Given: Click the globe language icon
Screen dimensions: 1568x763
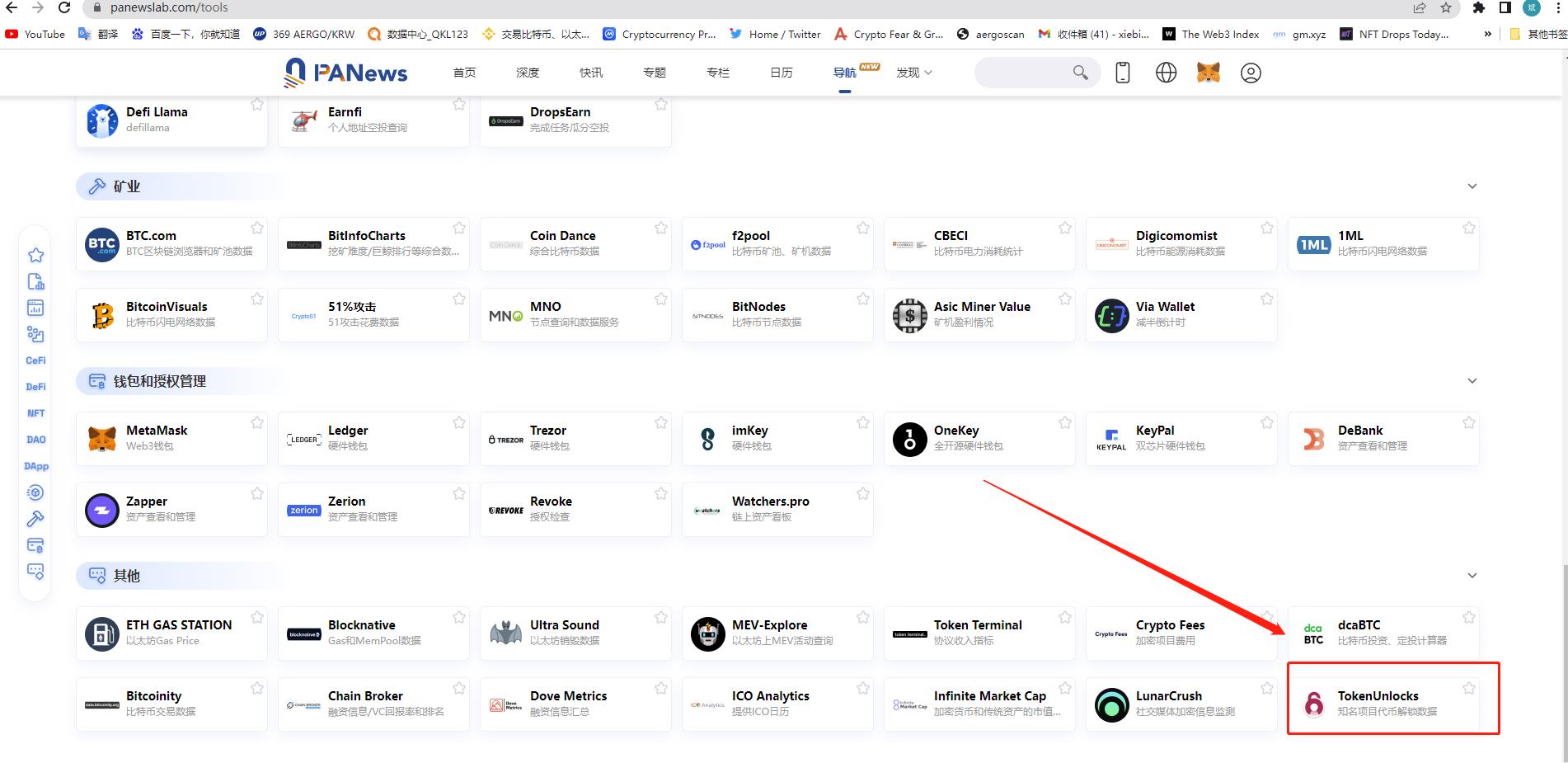Looking at the screenshot, I should 1166,73.
